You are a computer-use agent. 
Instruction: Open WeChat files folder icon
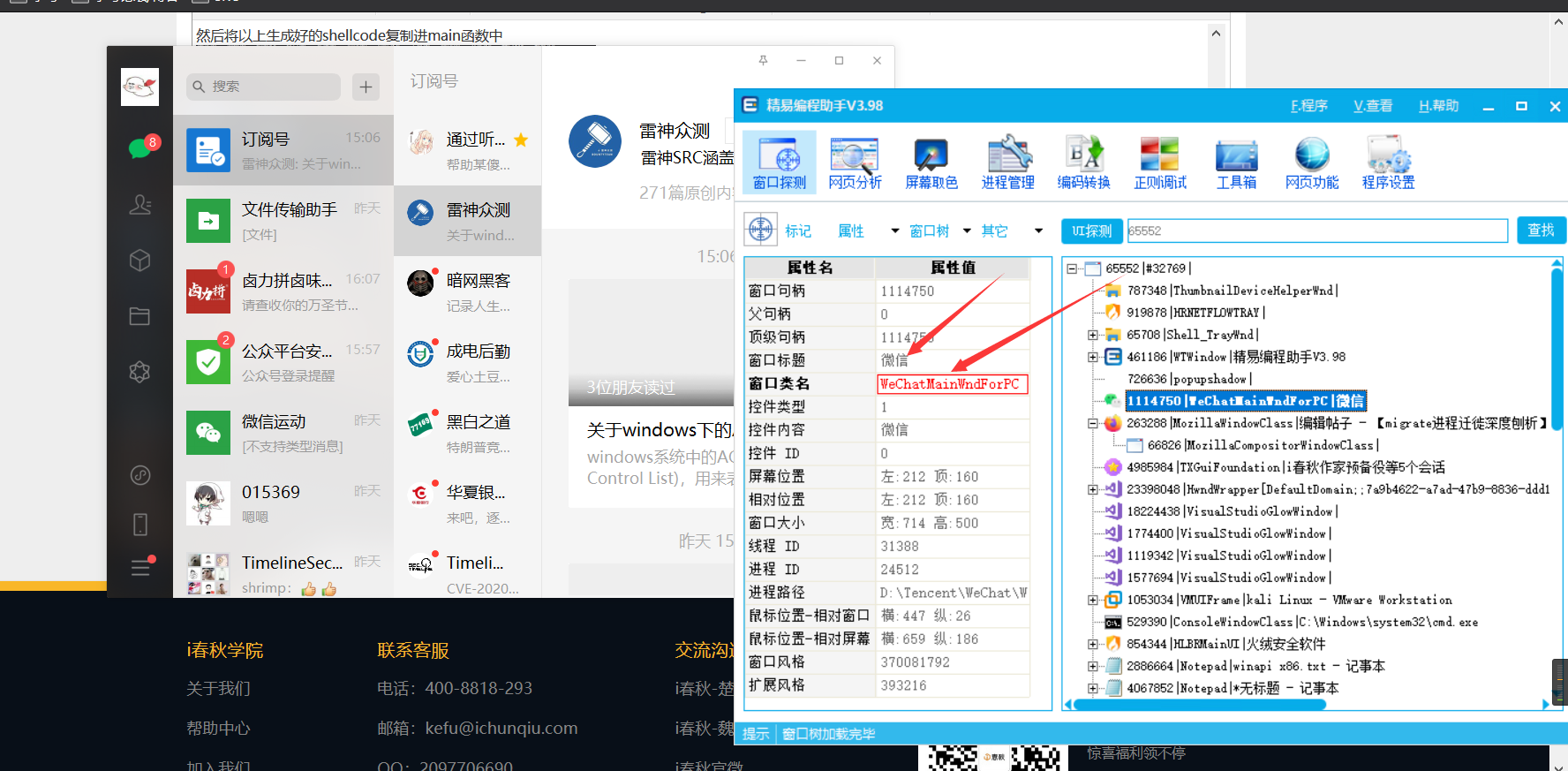point(140,316)
